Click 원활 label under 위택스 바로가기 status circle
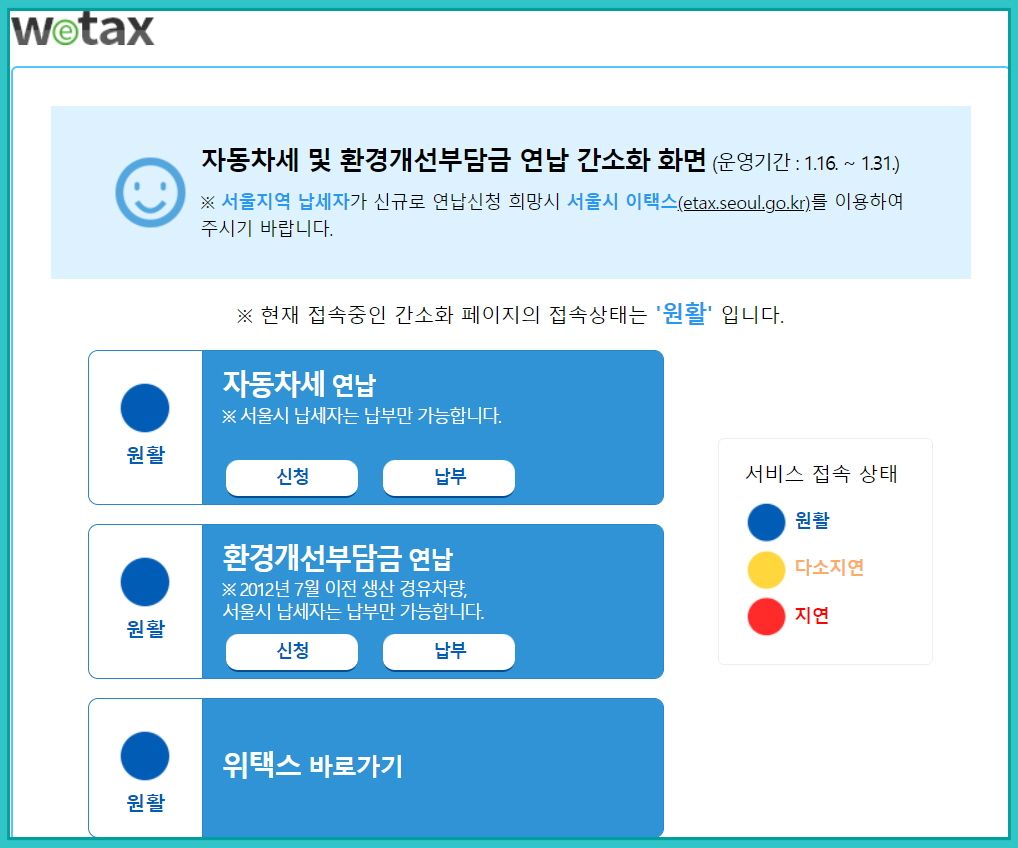1018x848 pixels. click(145, 803)
